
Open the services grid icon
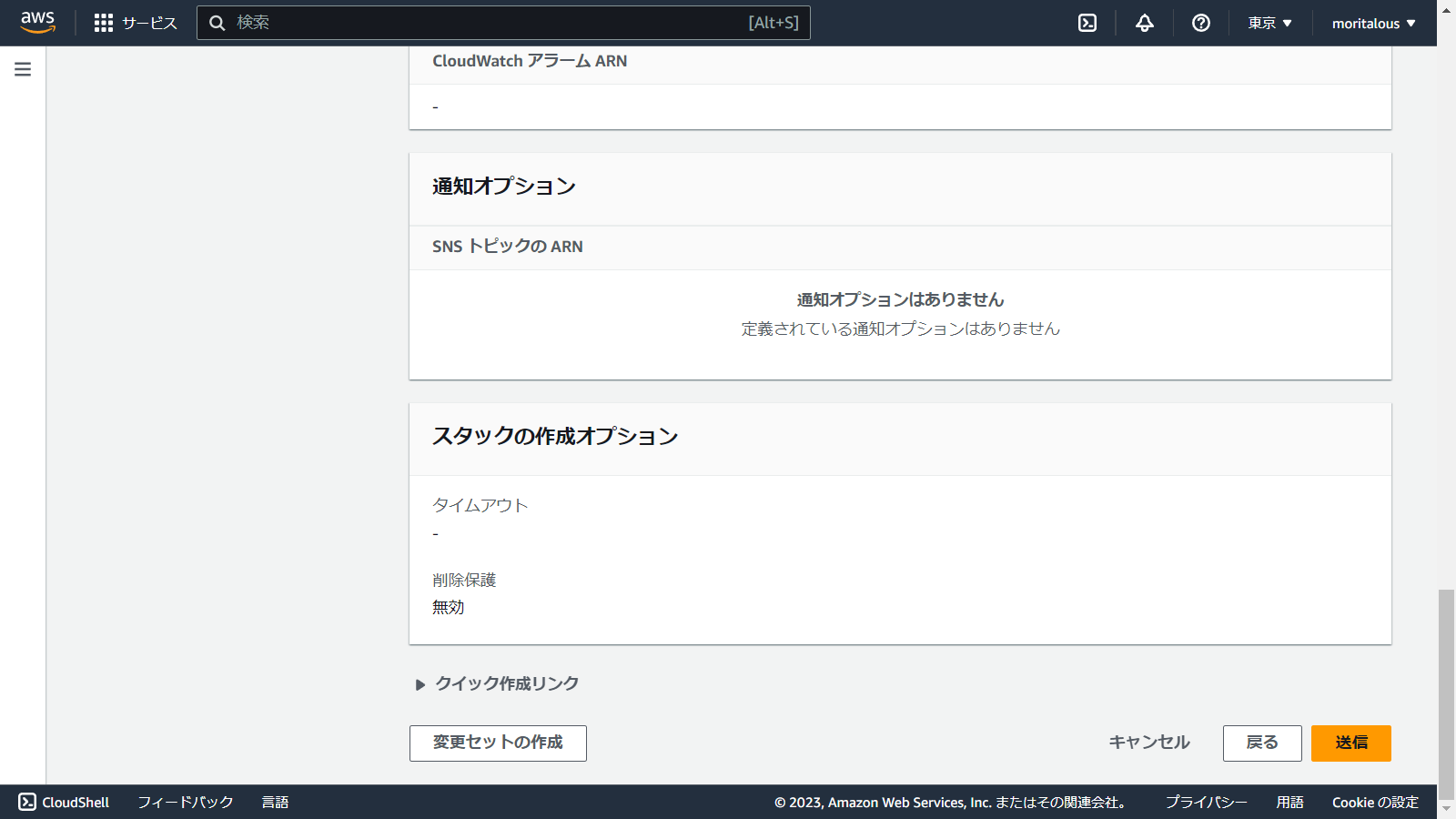(x=103, y=22)
